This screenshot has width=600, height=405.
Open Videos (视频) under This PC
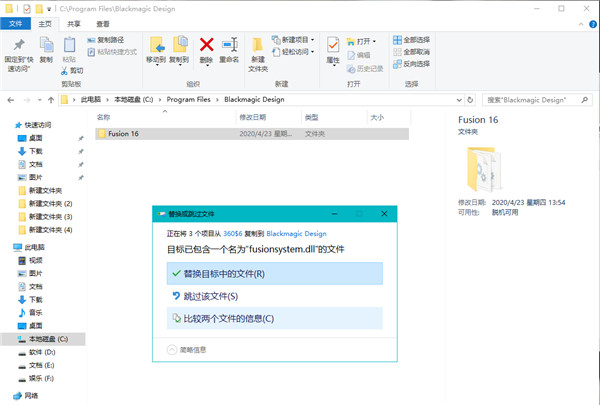click(36, 260)
